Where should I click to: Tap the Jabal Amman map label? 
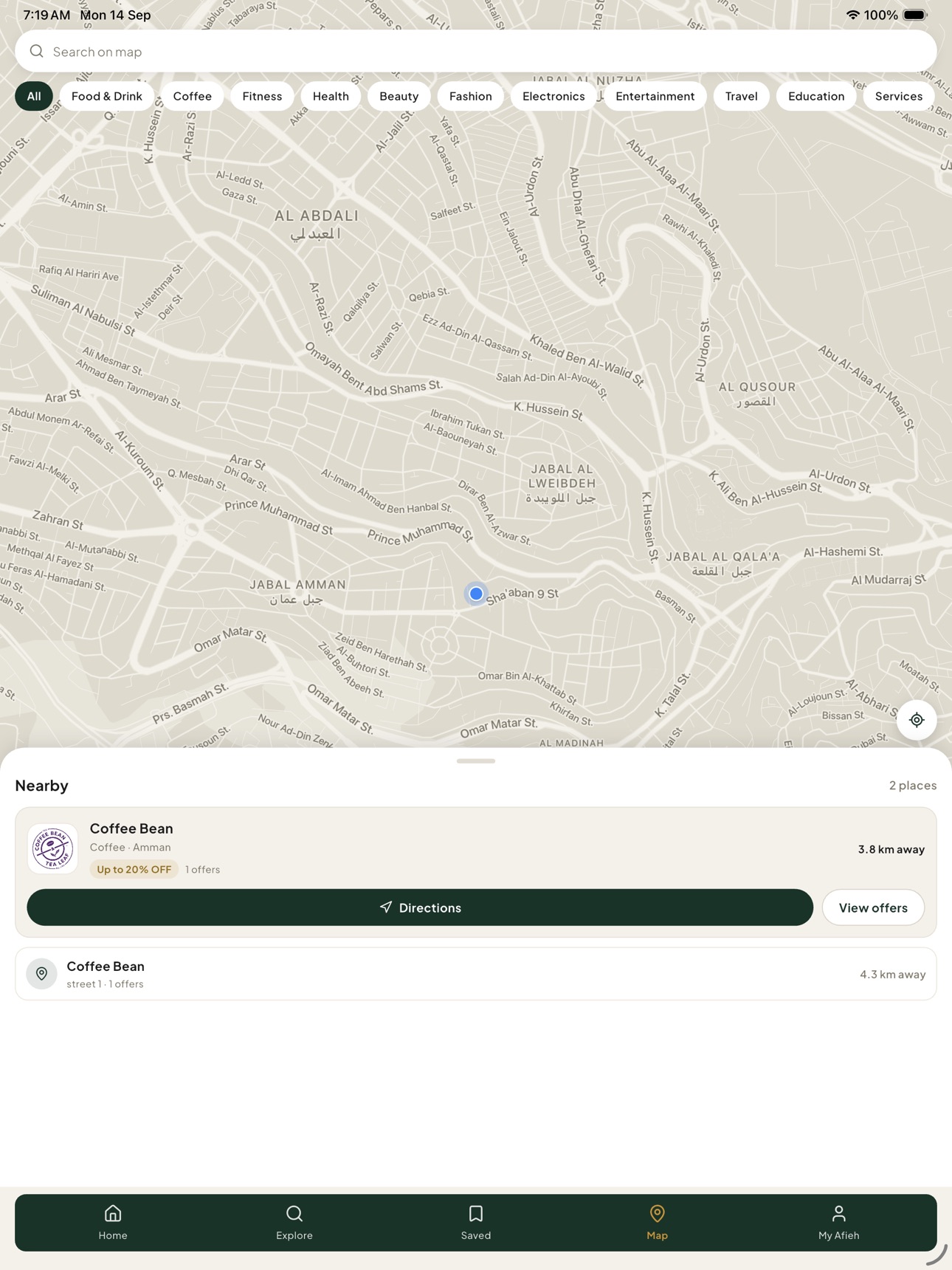coord(298,591)
